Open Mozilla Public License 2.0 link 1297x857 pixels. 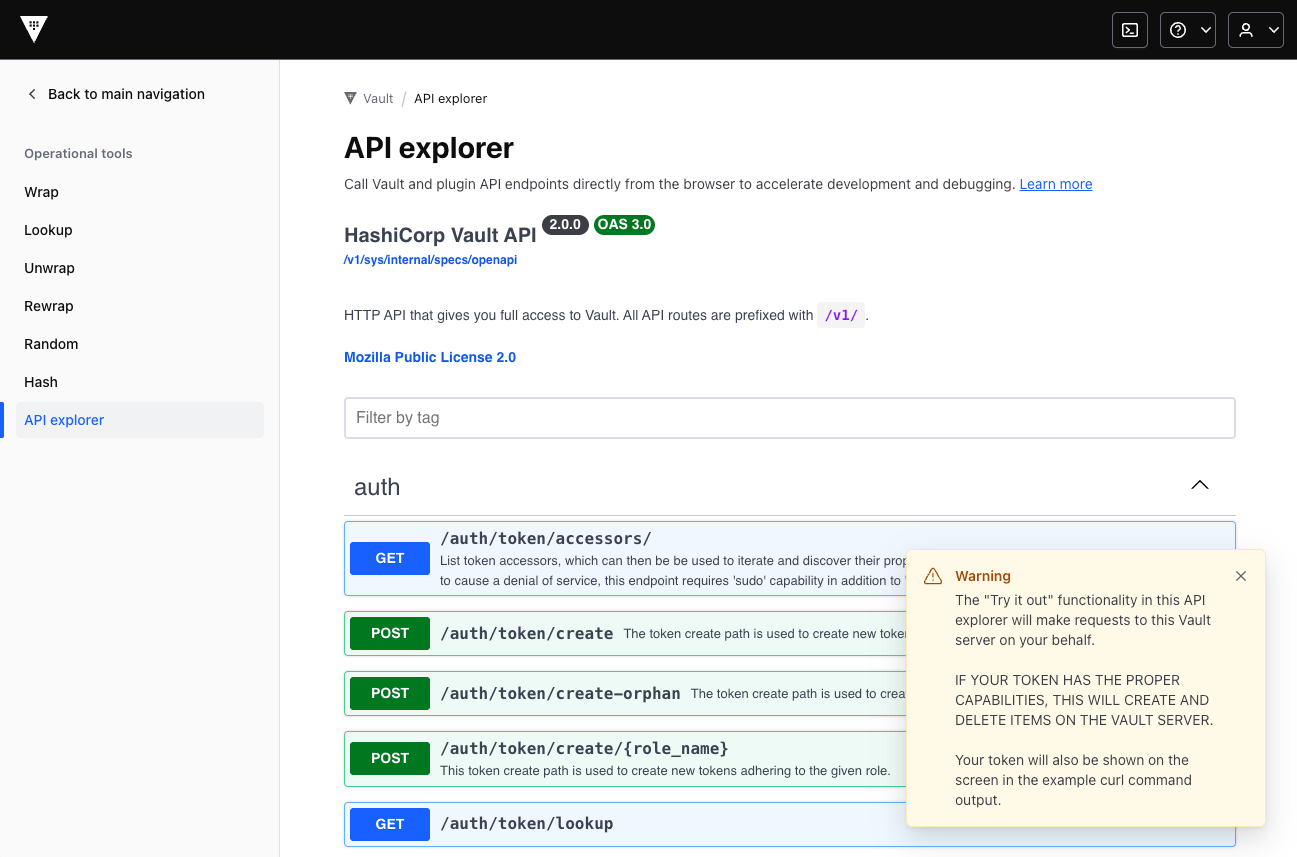tap(430, 357)
